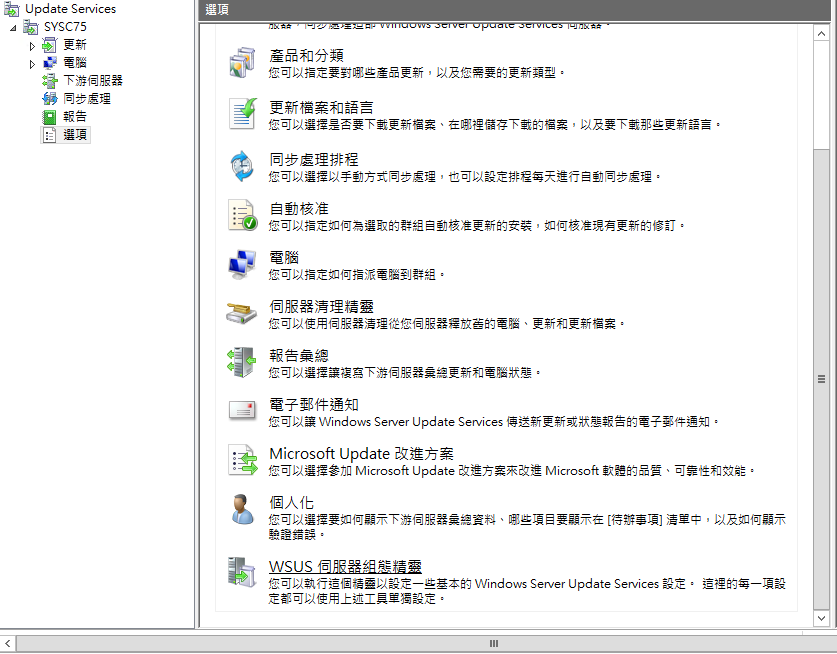Open the 產品和分類 option
Viewport: 837px width, 654px height.
click(306, 56)
